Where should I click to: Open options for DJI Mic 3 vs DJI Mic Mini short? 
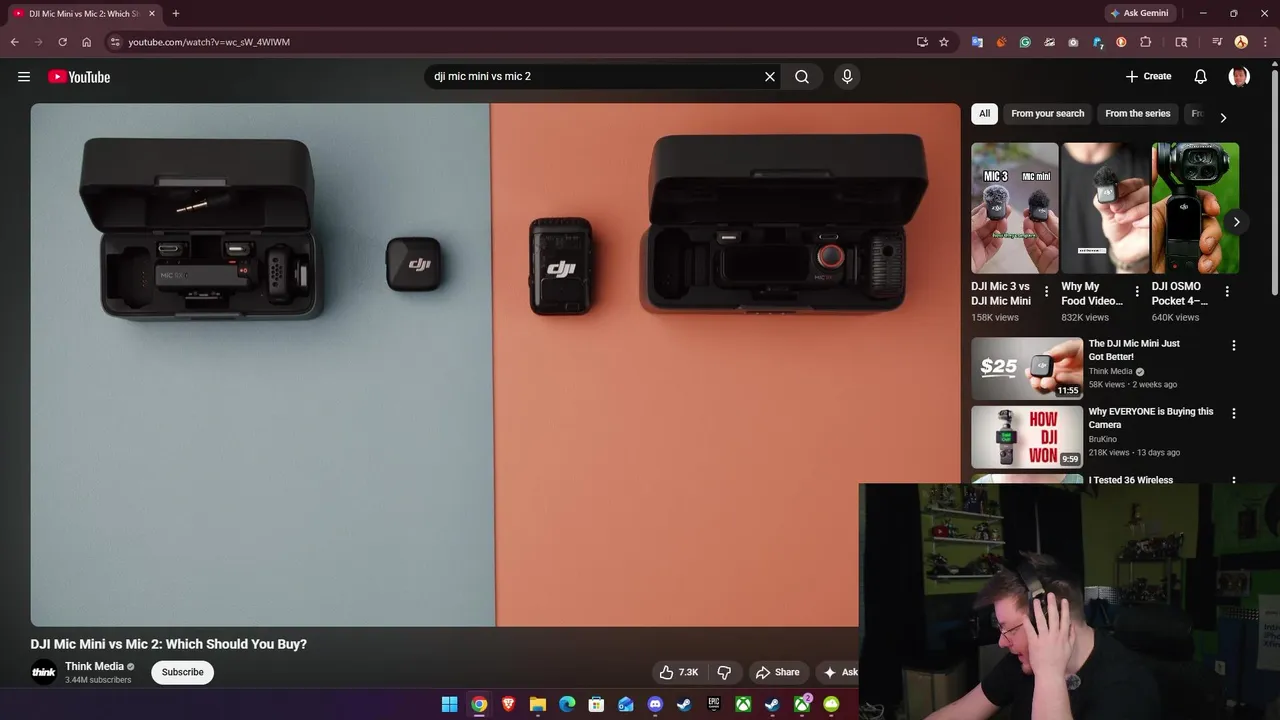tap(1046, 291)
